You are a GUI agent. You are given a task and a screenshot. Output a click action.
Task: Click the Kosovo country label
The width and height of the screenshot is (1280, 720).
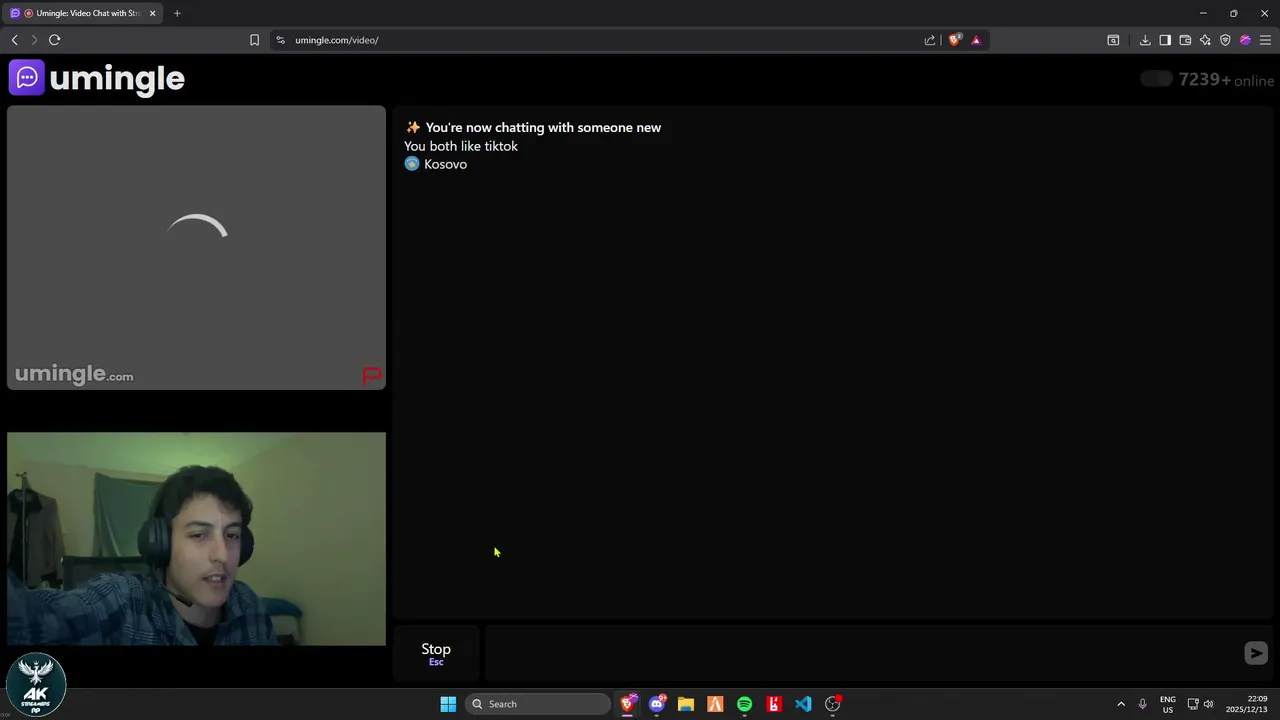point(445,164)
